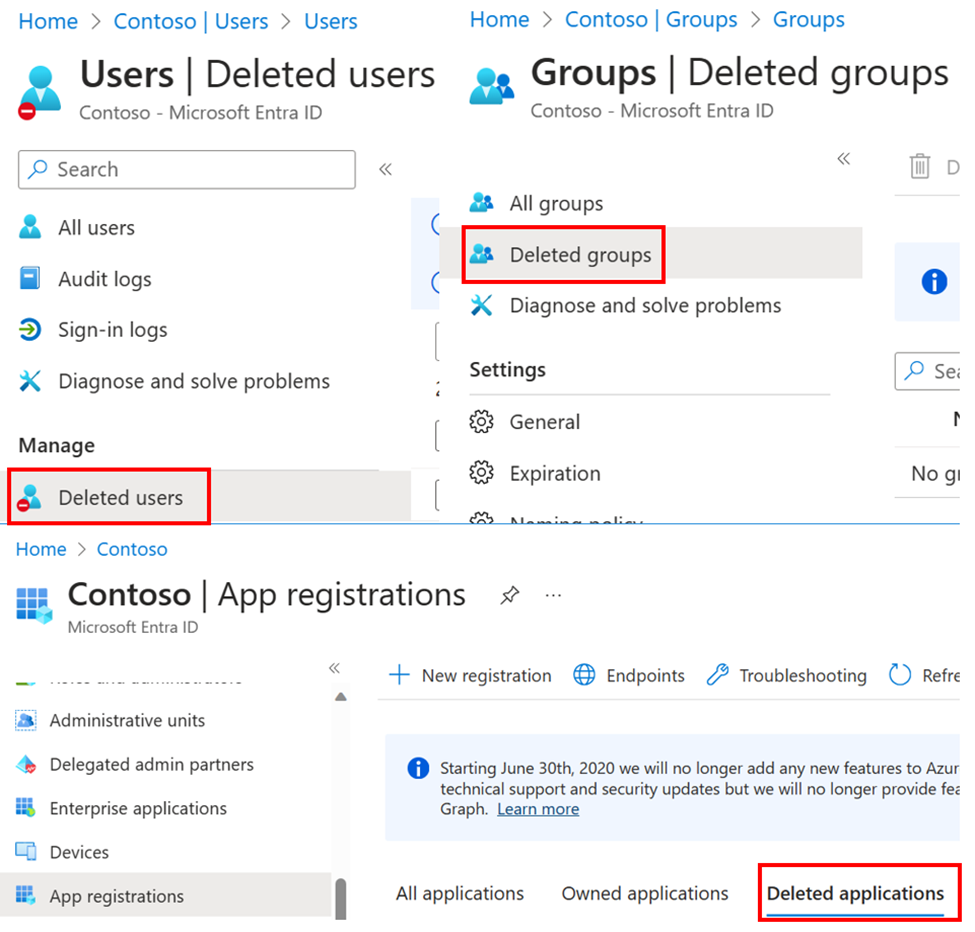Click the Sign-in logs arrow icon

pos(30,330)
